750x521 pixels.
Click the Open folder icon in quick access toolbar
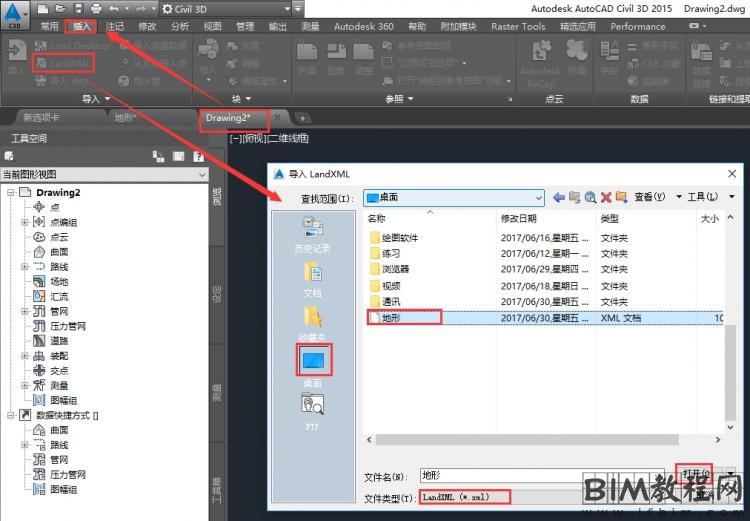click(60, 8)
